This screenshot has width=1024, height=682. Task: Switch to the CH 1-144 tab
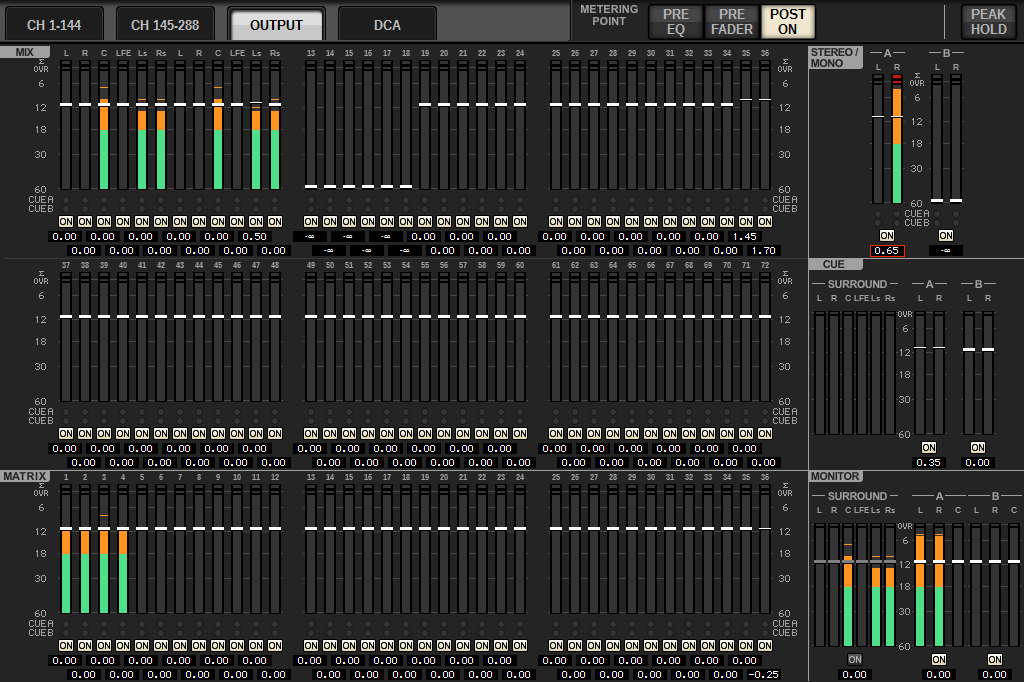pyautogui.click(x=54, y=24)
